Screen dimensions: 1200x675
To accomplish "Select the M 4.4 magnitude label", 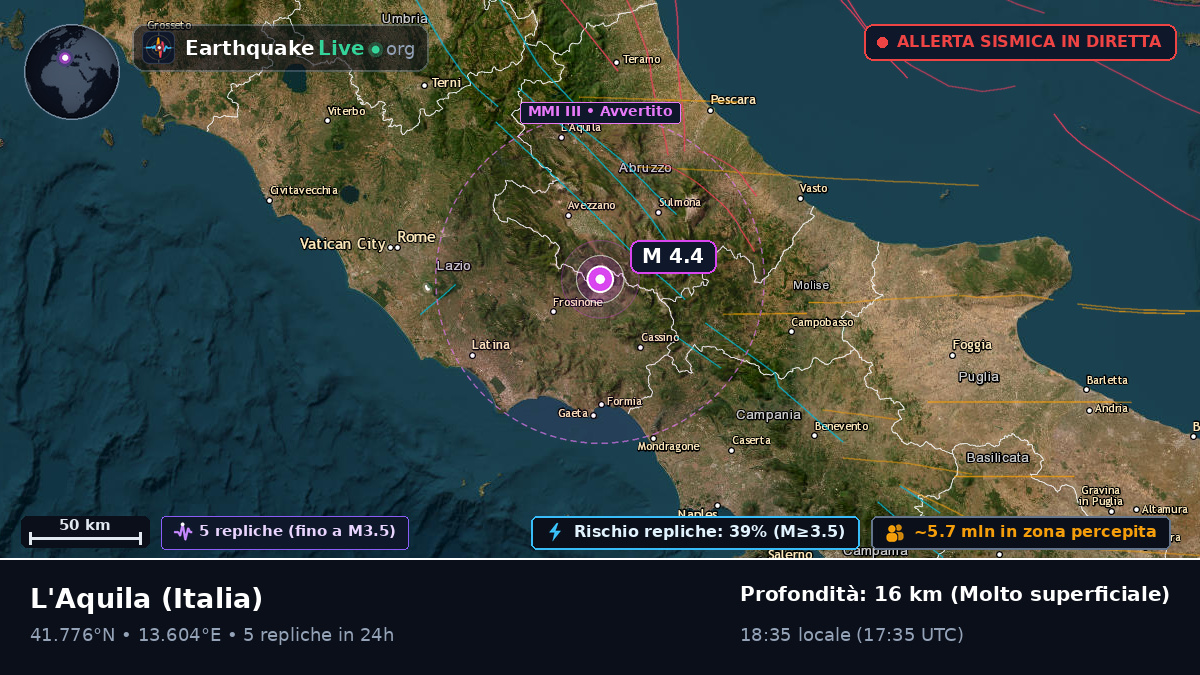I will (x=673, y=257).
